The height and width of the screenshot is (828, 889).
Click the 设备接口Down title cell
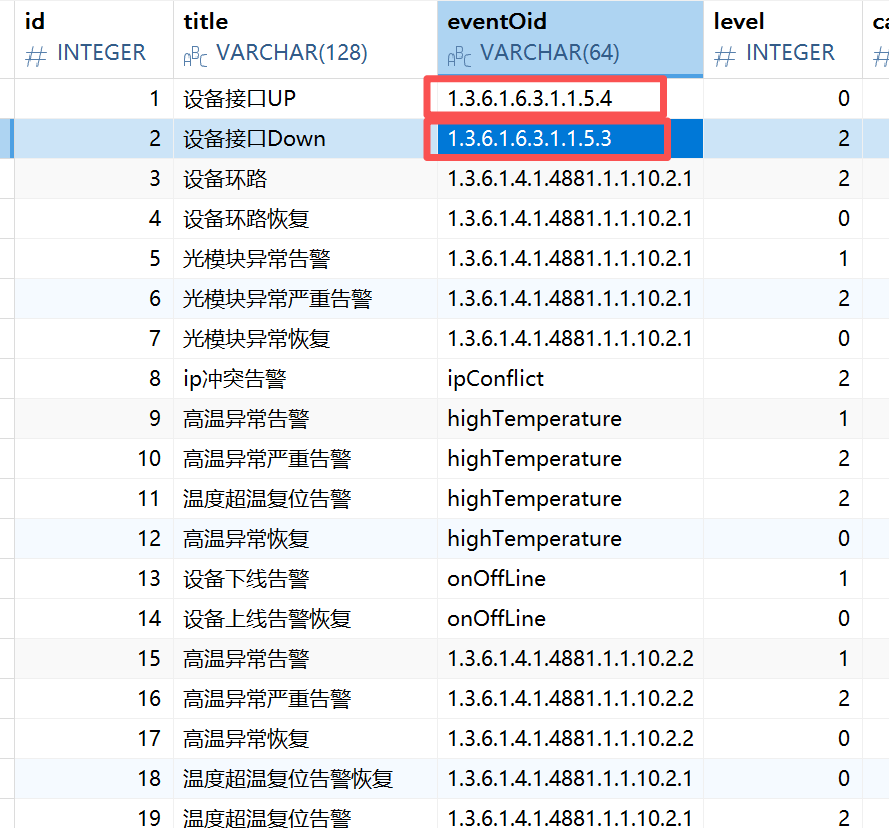click(254, 138)
